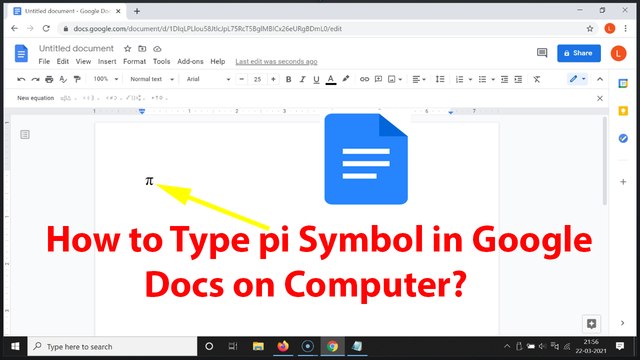Viewport: 640px width, 360px height.
Task: Open the Normal text style dropdown
Action: pos(152,79)
